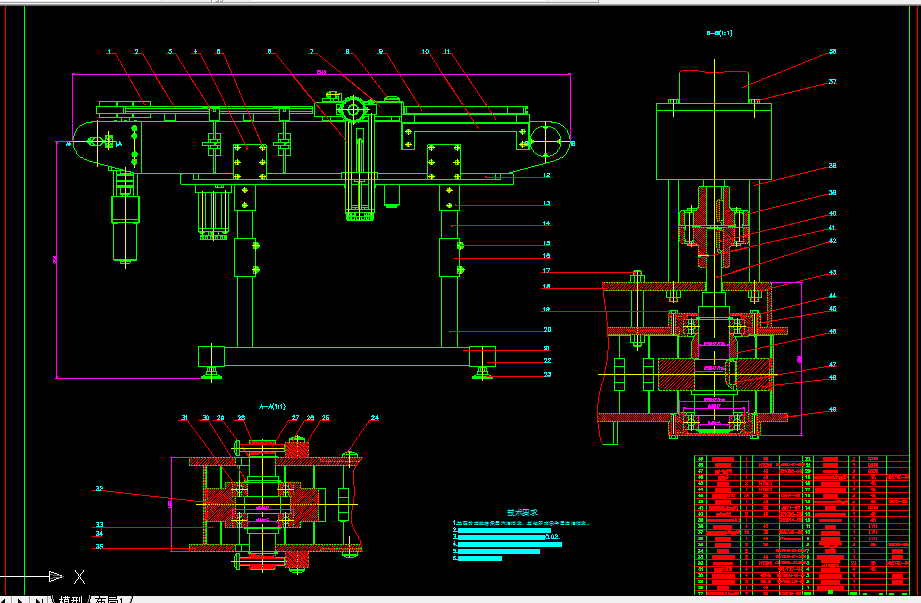Select part callout number 22
This screenshot has height=603, width=921.
[547, 361]
